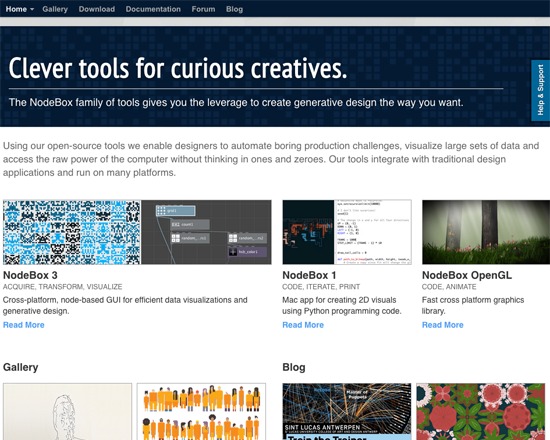The width and height of the screenshot is (550, 440).
Task: Click the NodeBox OpenGL forest thumbnail
Action: [x=486, y=232]
